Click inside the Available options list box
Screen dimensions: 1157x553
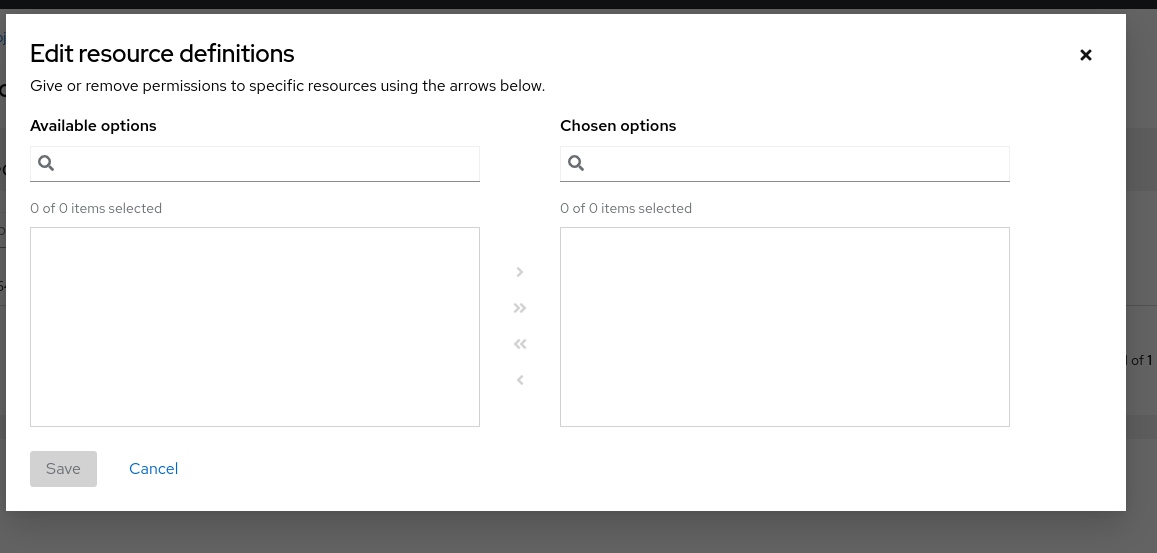255,327
